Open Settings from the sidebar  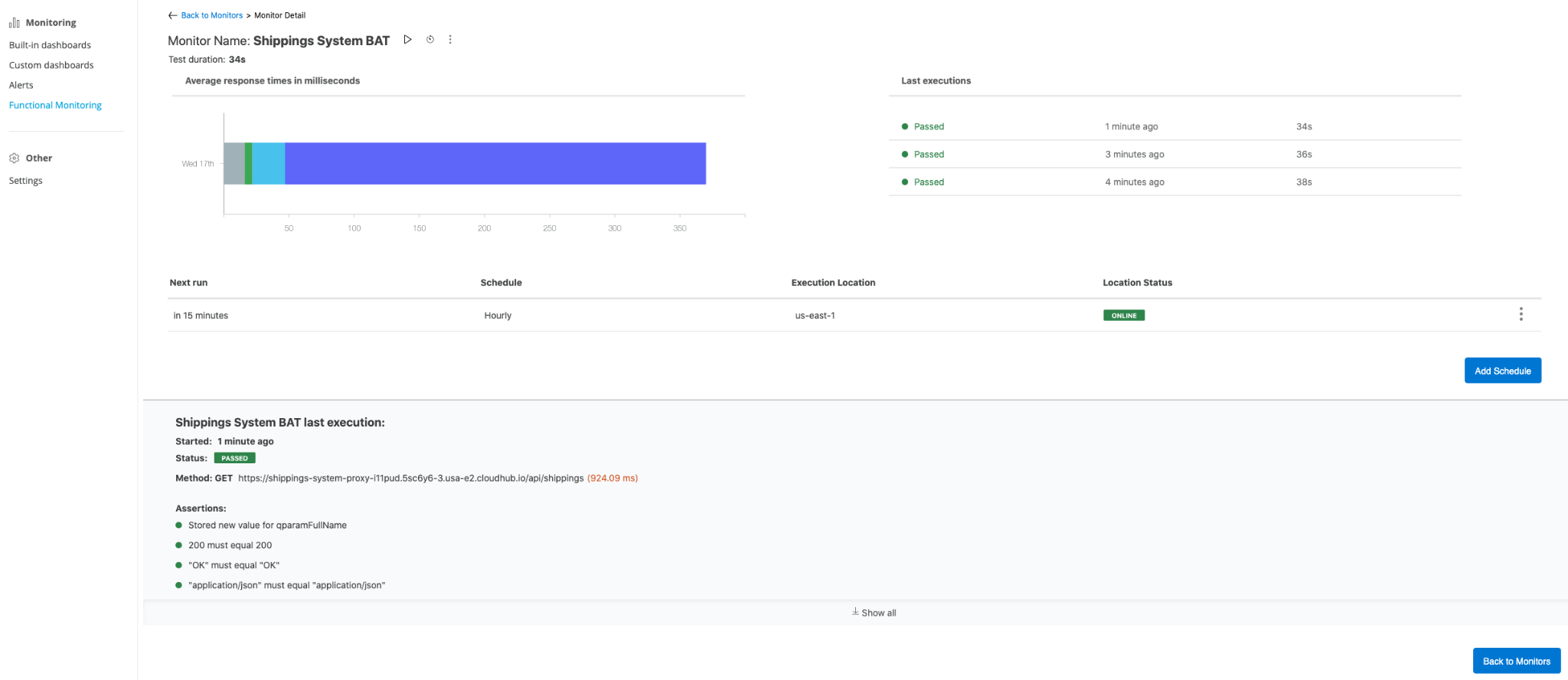click(x=26, y=181)
